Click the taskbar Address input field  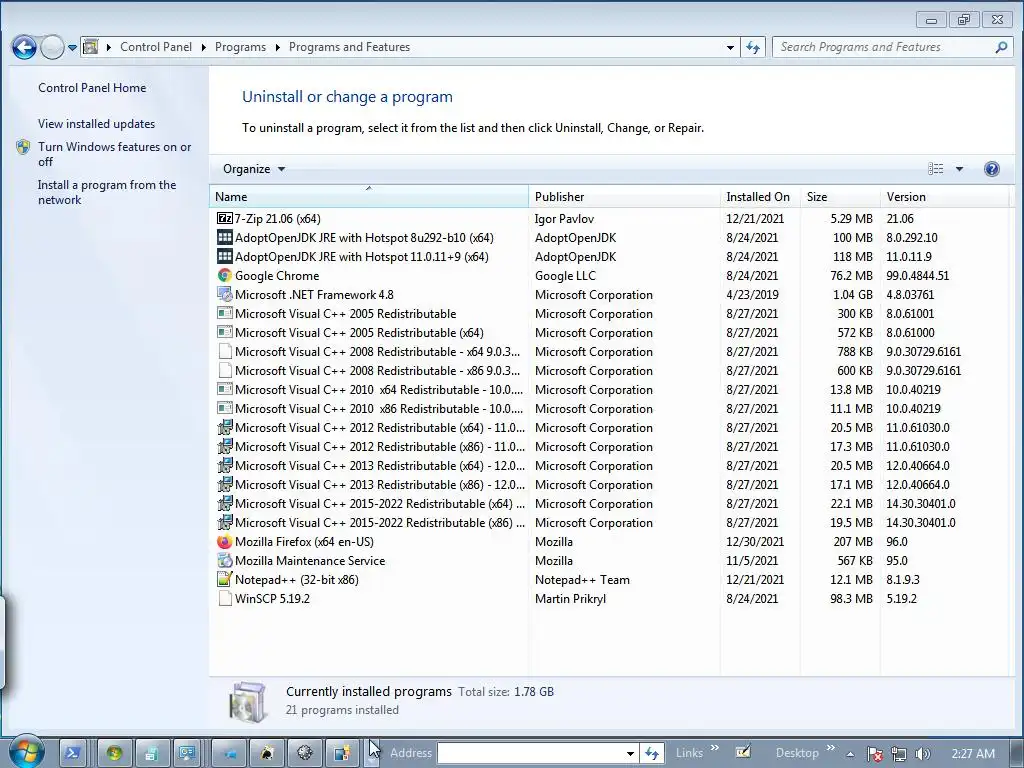pos(531,754)
